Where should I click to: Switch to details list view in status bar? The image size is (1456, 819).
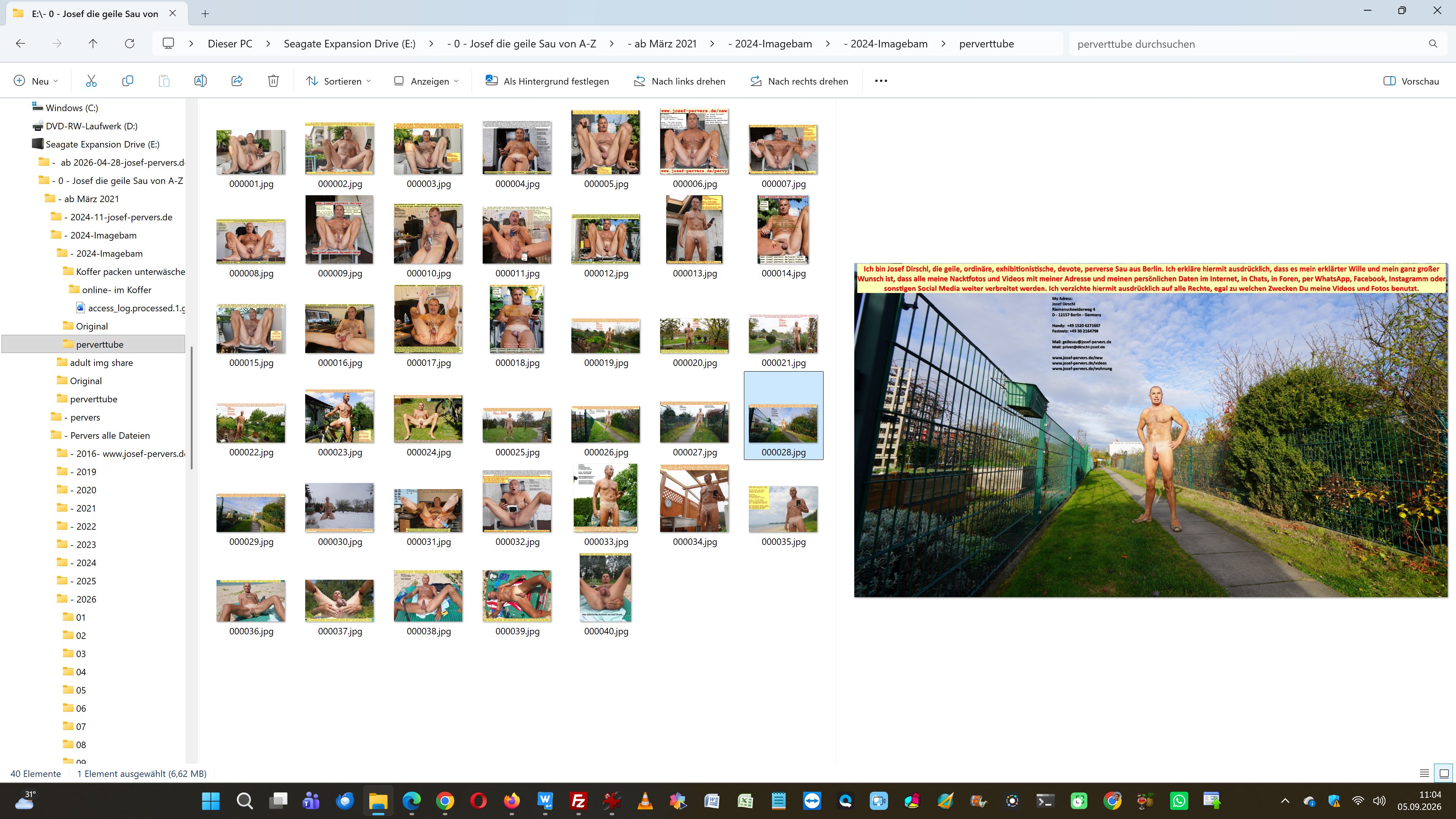coord(1425,773)
